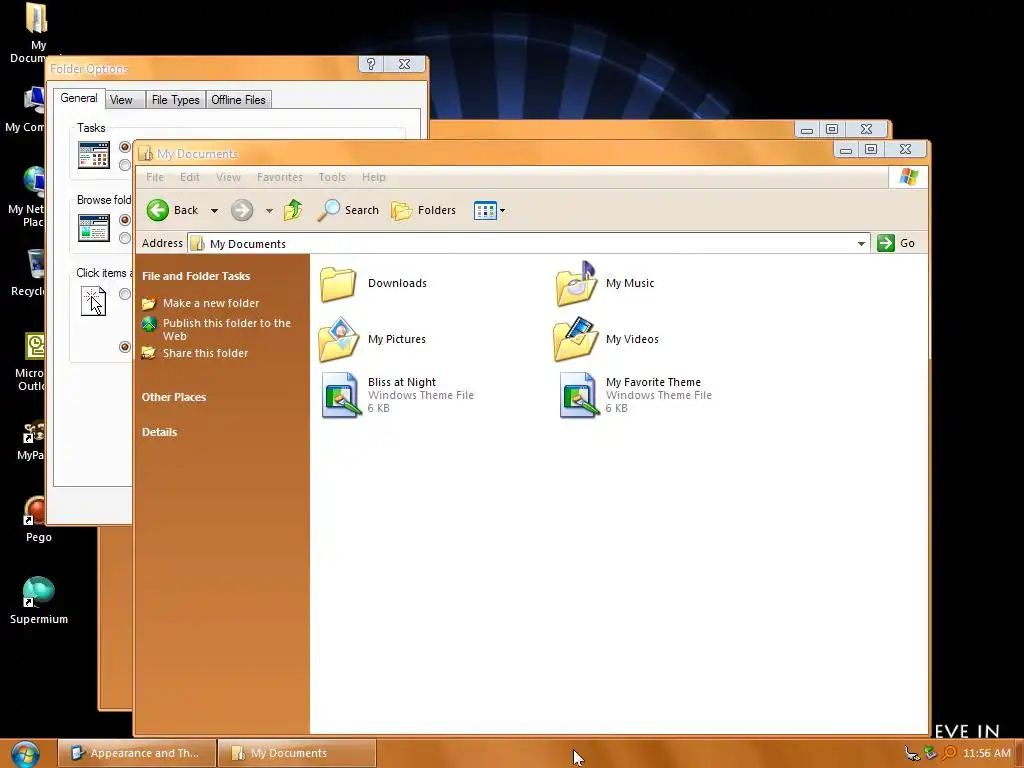Open the Tools menu
This screenshot has height=768, width=1024.
coord(332,177)
